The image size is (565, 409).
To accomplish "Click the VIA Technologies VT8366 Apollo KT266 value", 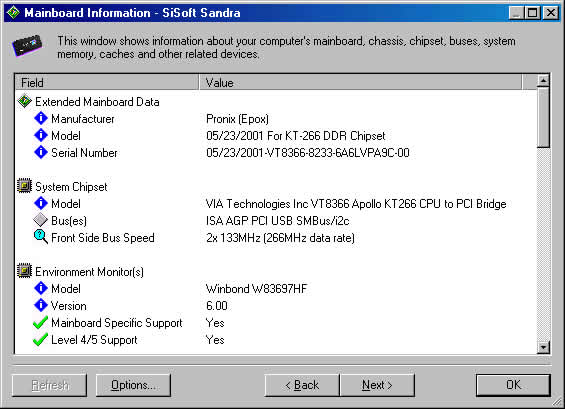I will [356, 204].
